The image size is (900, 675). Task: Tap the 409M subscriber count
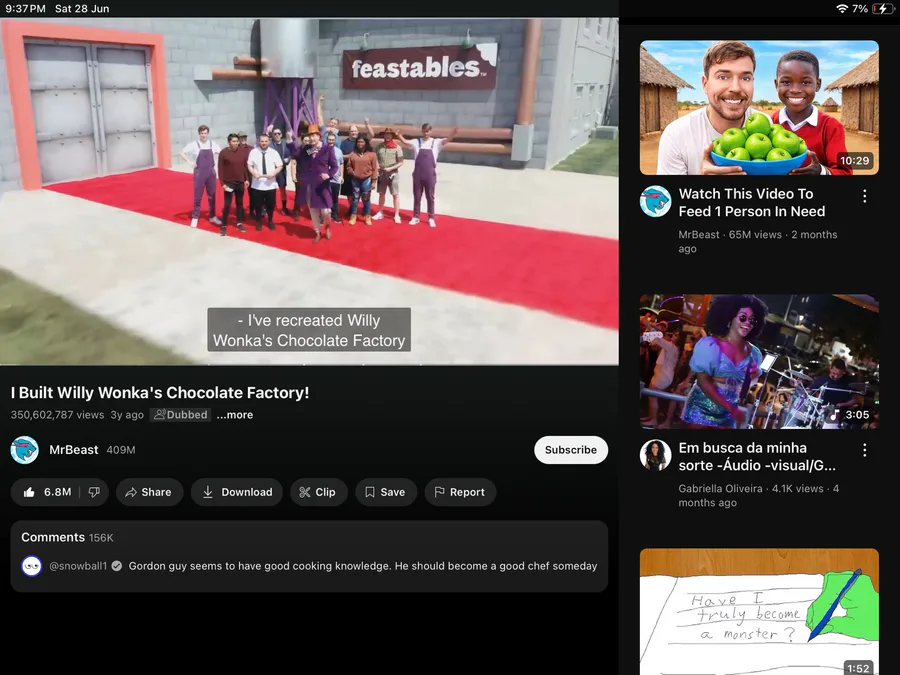pos(121,450)
